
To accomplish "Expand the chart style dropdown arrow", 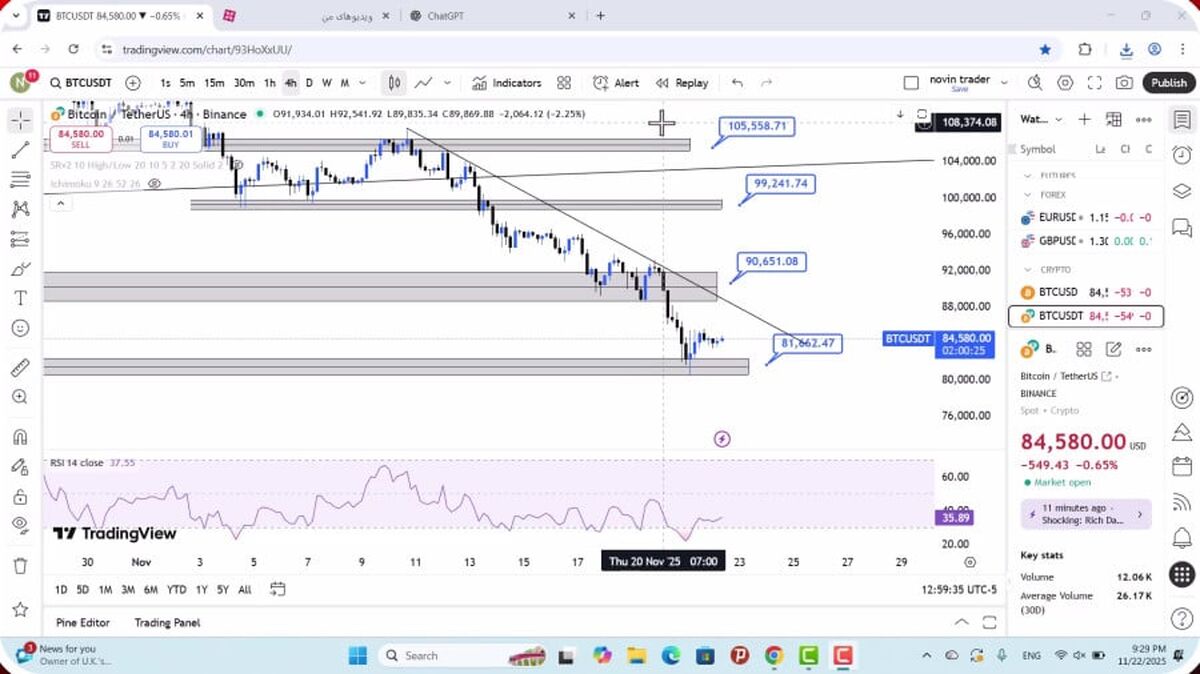I will 447,83.
